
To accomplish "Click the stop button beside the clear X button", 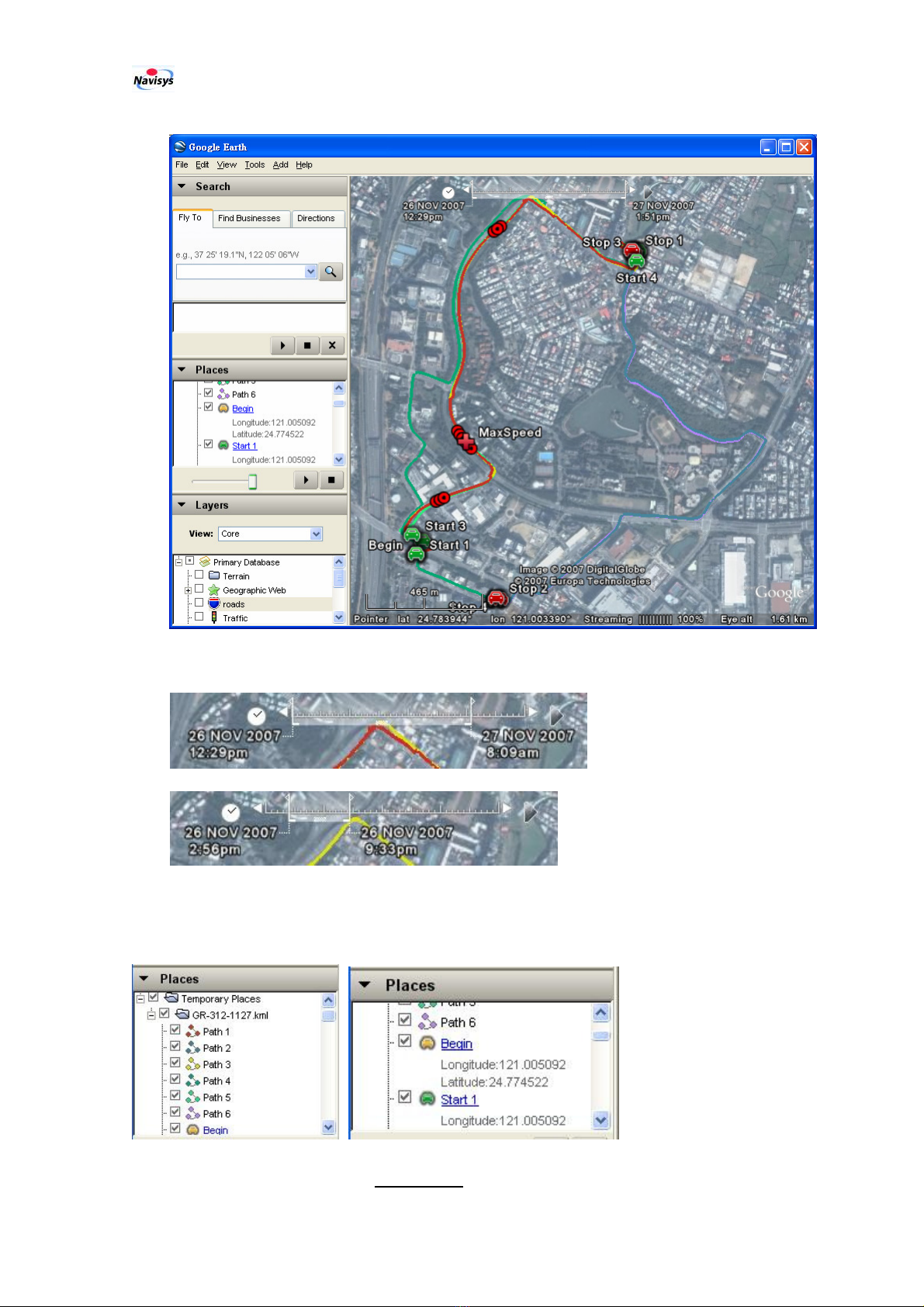I will click(307, 345).
